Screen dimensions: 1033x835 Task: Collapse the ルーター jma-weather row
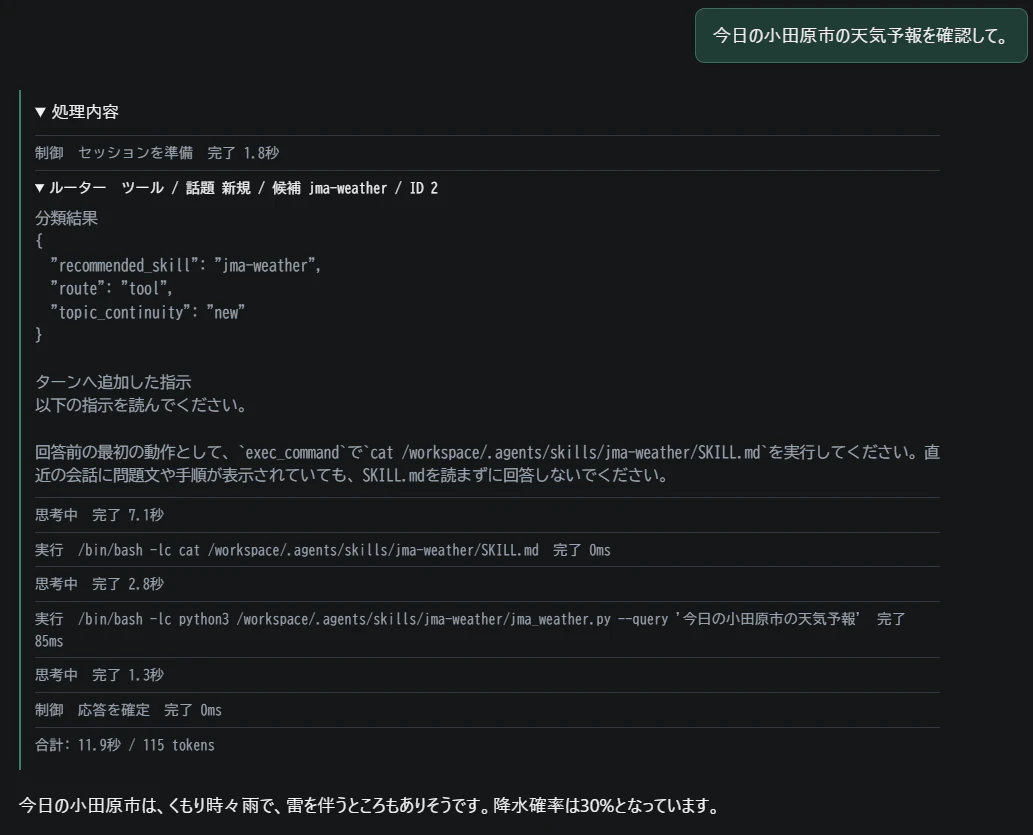point(237,188)
